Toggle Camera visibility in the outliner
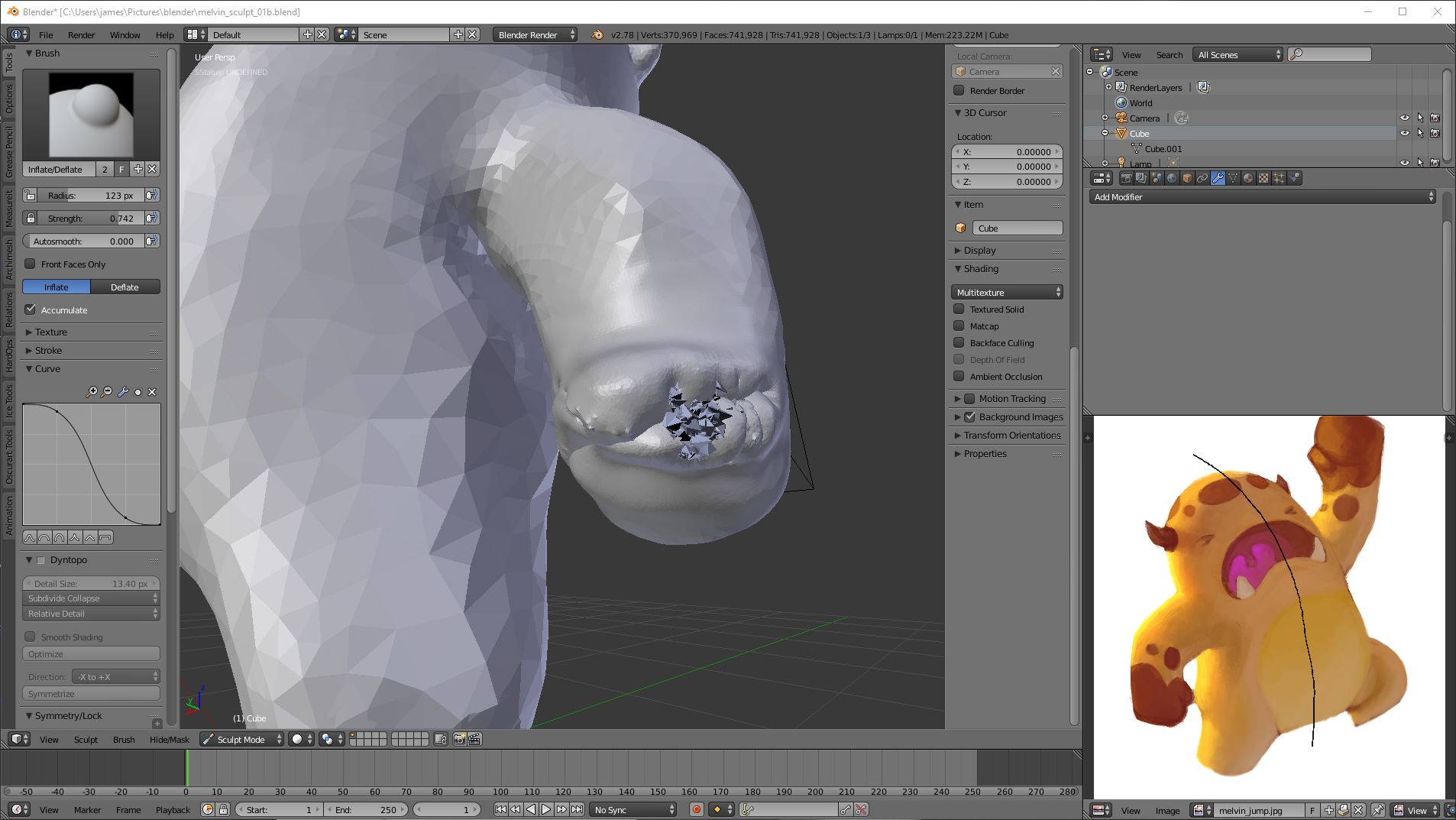 coord(1404,118)
